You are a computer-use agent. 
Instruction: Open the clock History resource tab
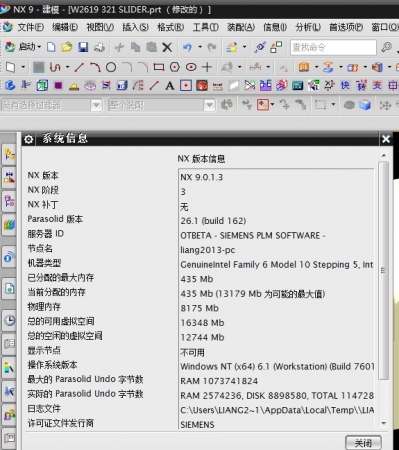(9, 320)
